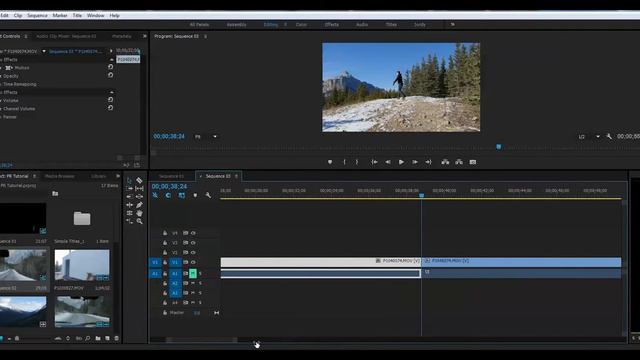Click the Project panel search icon
Image resolution: width=640 pixels, height=360 pixels.
(x=88, y=338)
